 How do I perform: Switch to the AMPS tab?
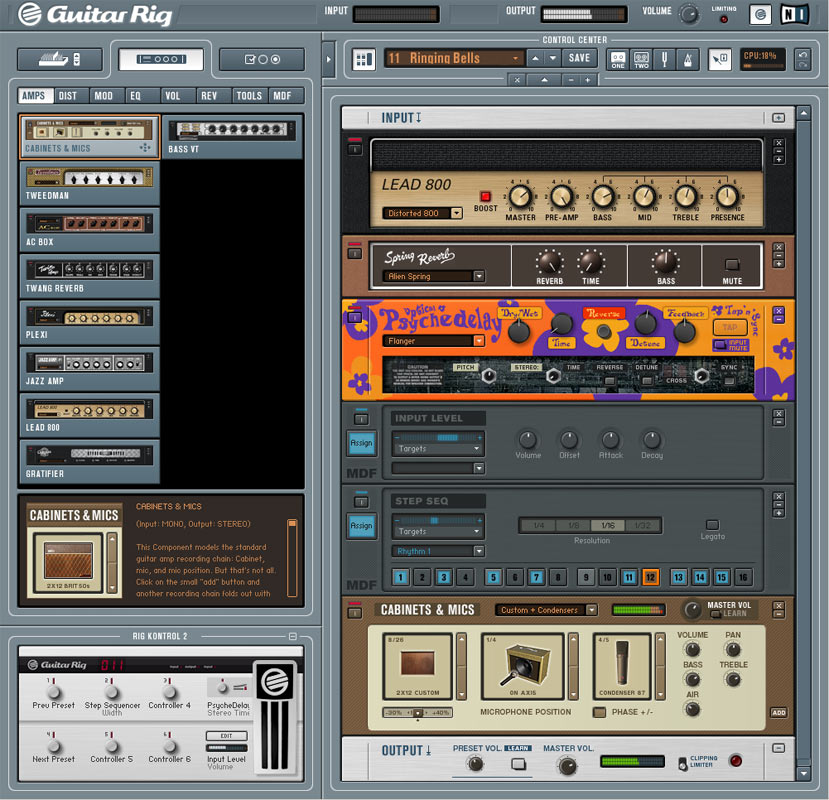click(34, 96)
